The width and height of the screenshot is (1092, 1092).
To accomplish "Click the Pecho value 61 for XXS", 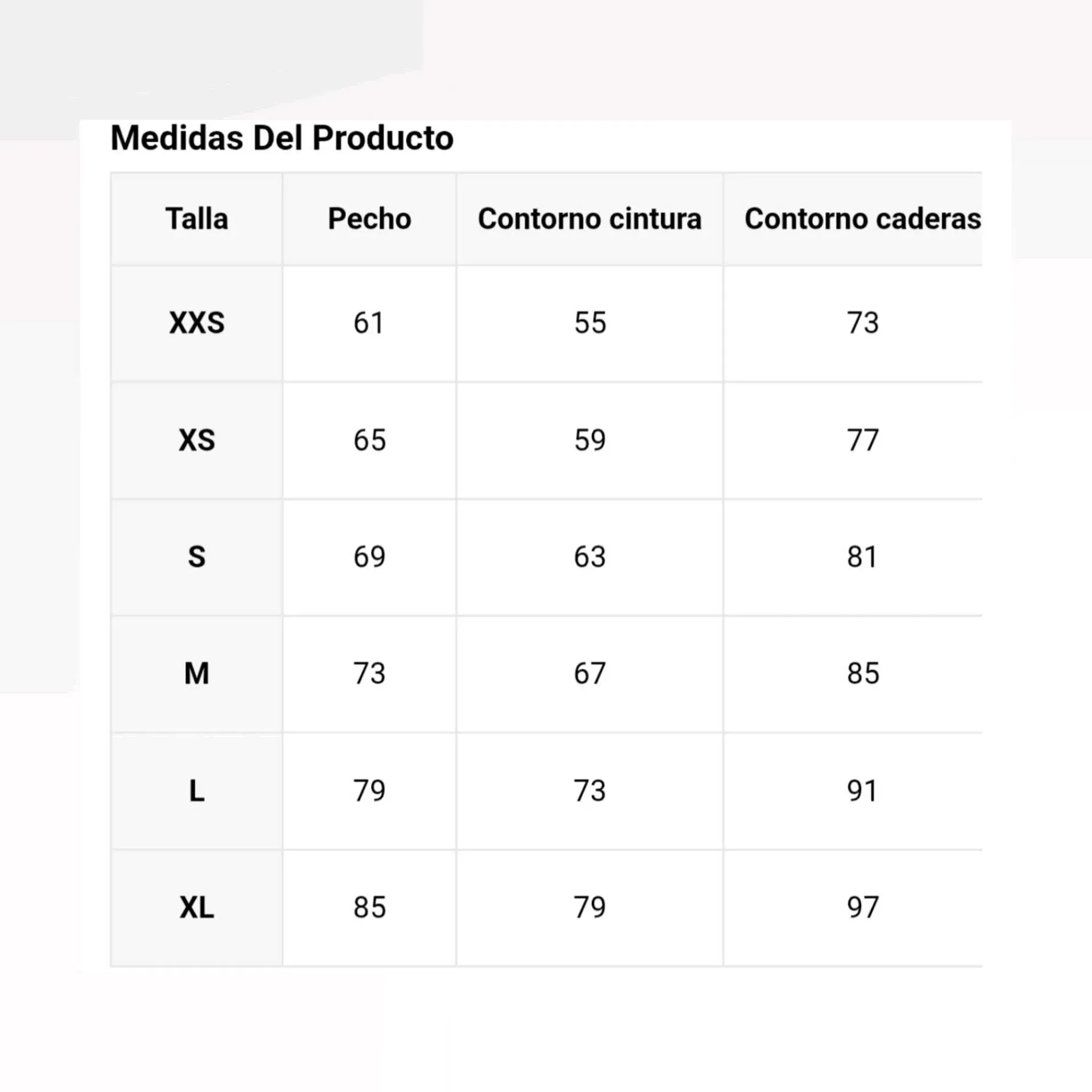I will (369, 323).
